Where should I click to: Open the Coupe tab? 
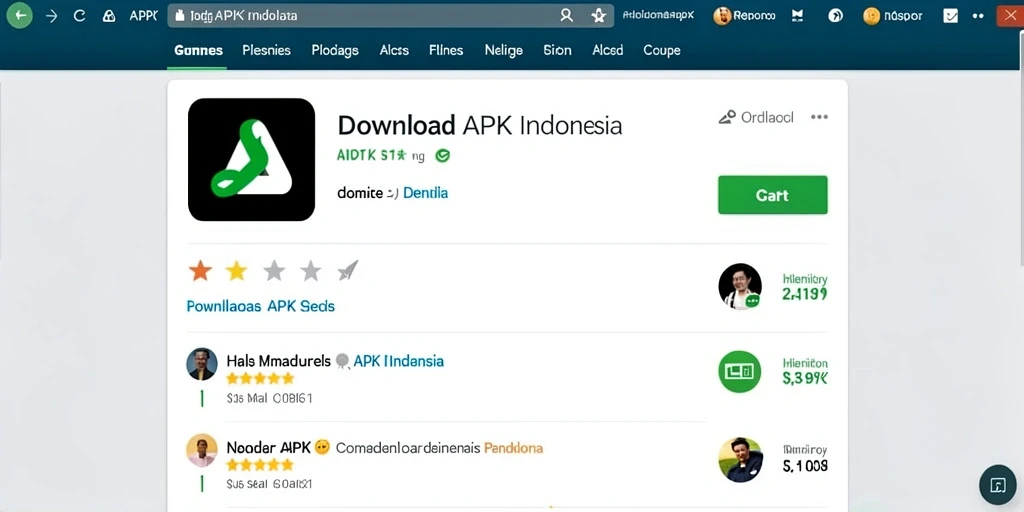coord(662,50)
